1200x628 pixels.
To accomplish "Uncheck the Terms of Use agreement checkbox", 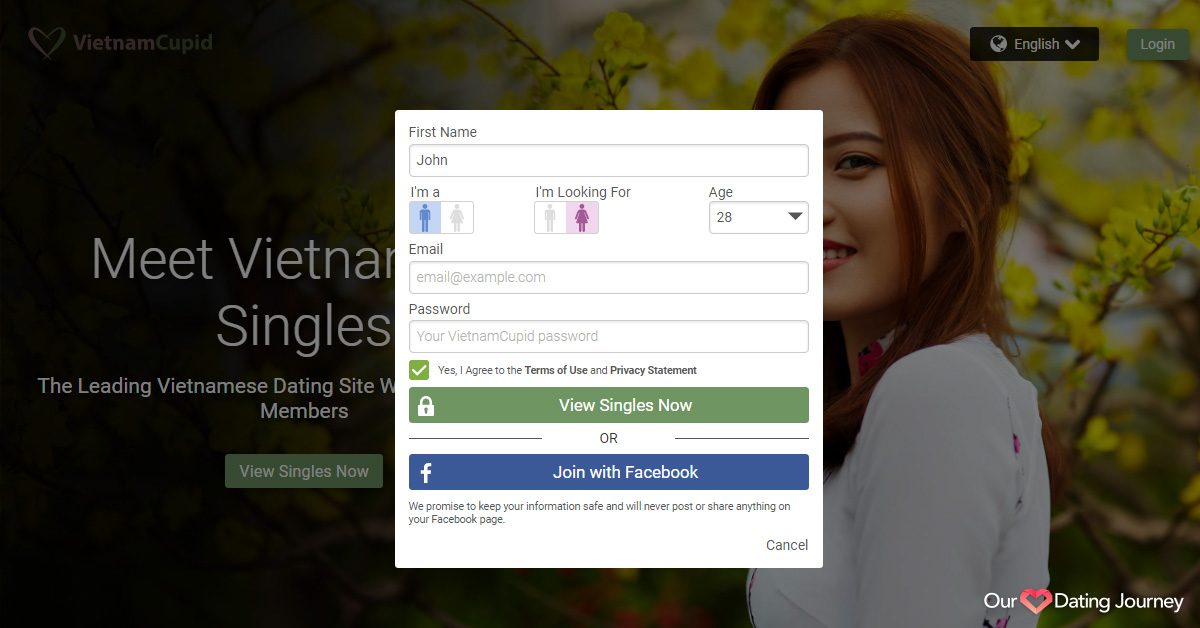I will [419, 370].
